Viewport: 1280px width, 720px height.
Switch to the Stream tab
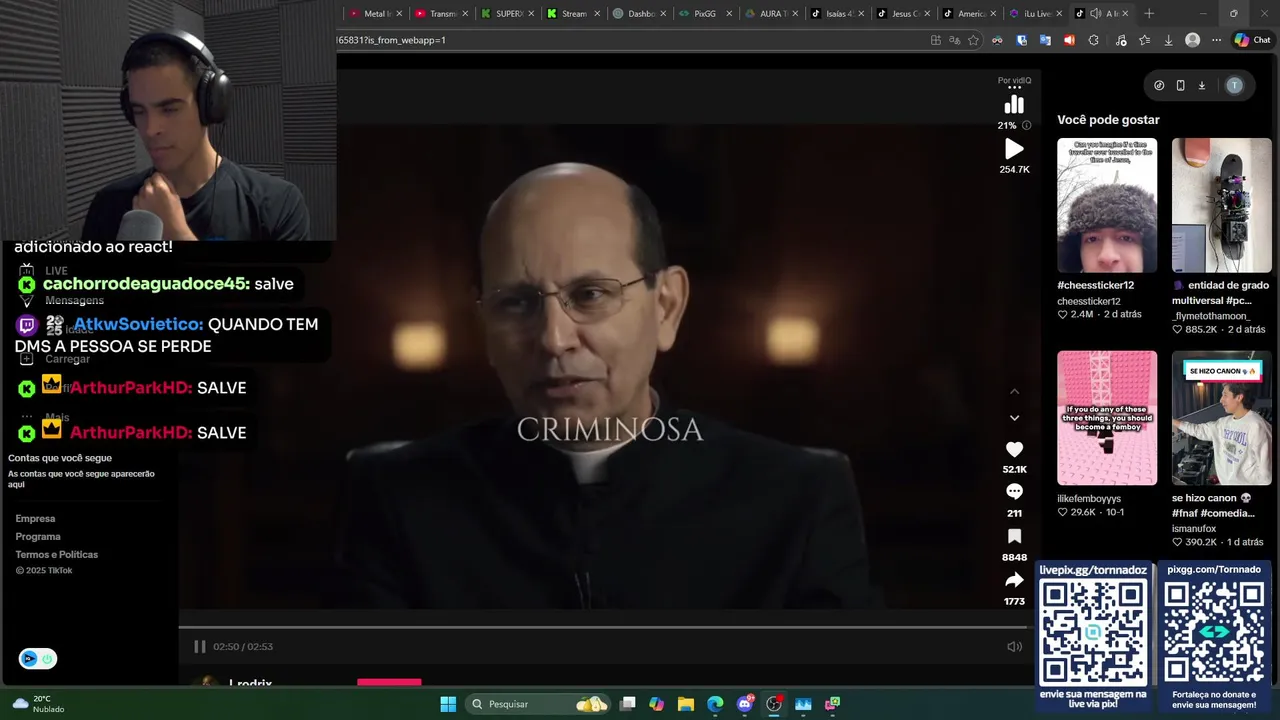574,14
